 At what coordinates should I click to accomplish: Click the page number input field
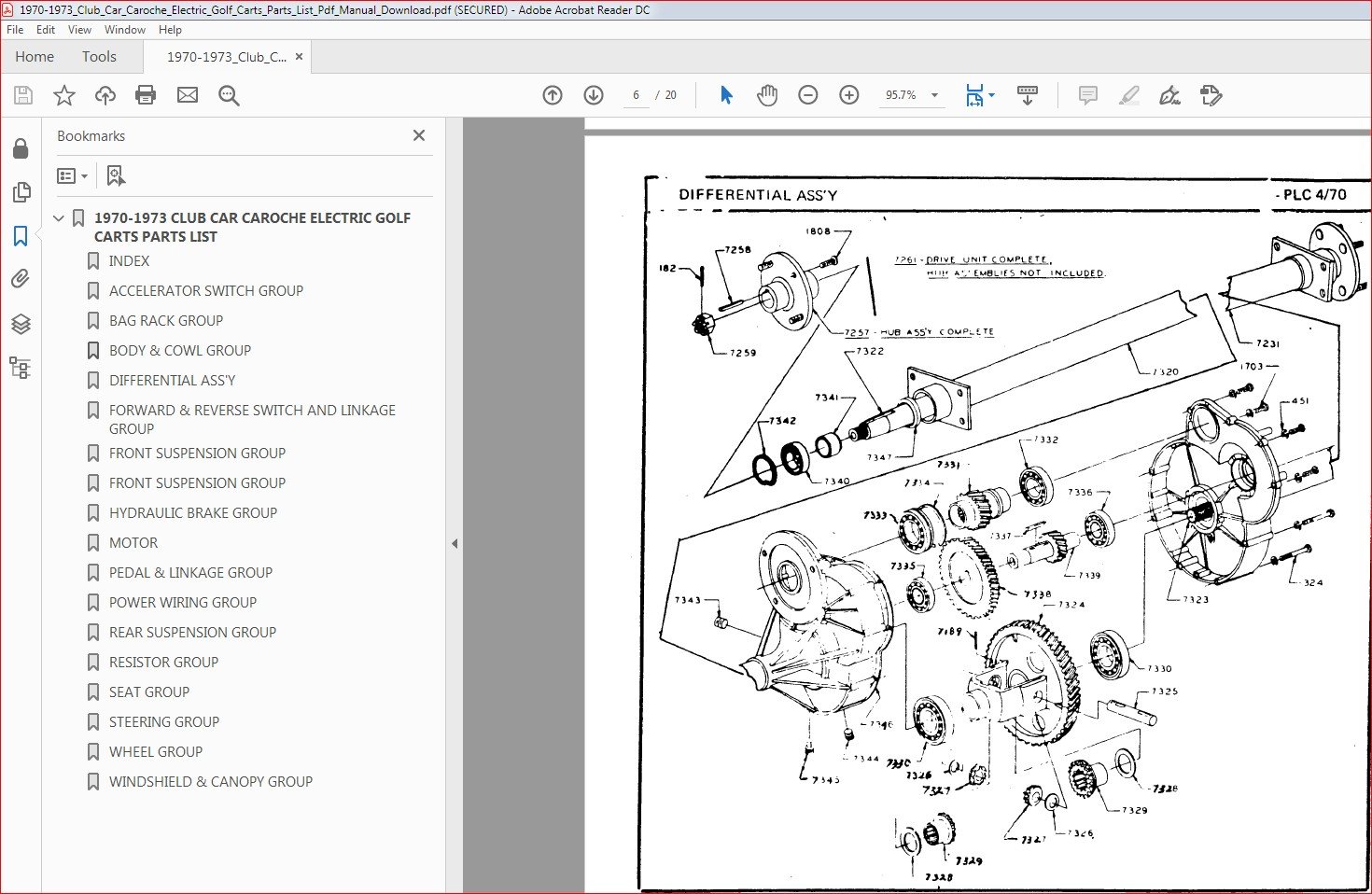(636, 95)
